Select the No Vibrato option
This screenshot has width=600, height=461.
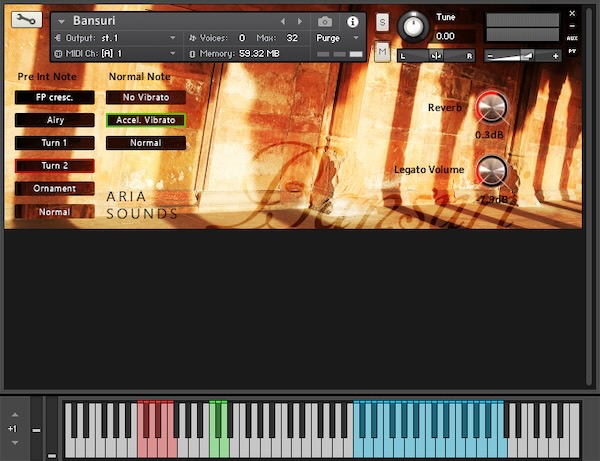click(x=146, y=97)
